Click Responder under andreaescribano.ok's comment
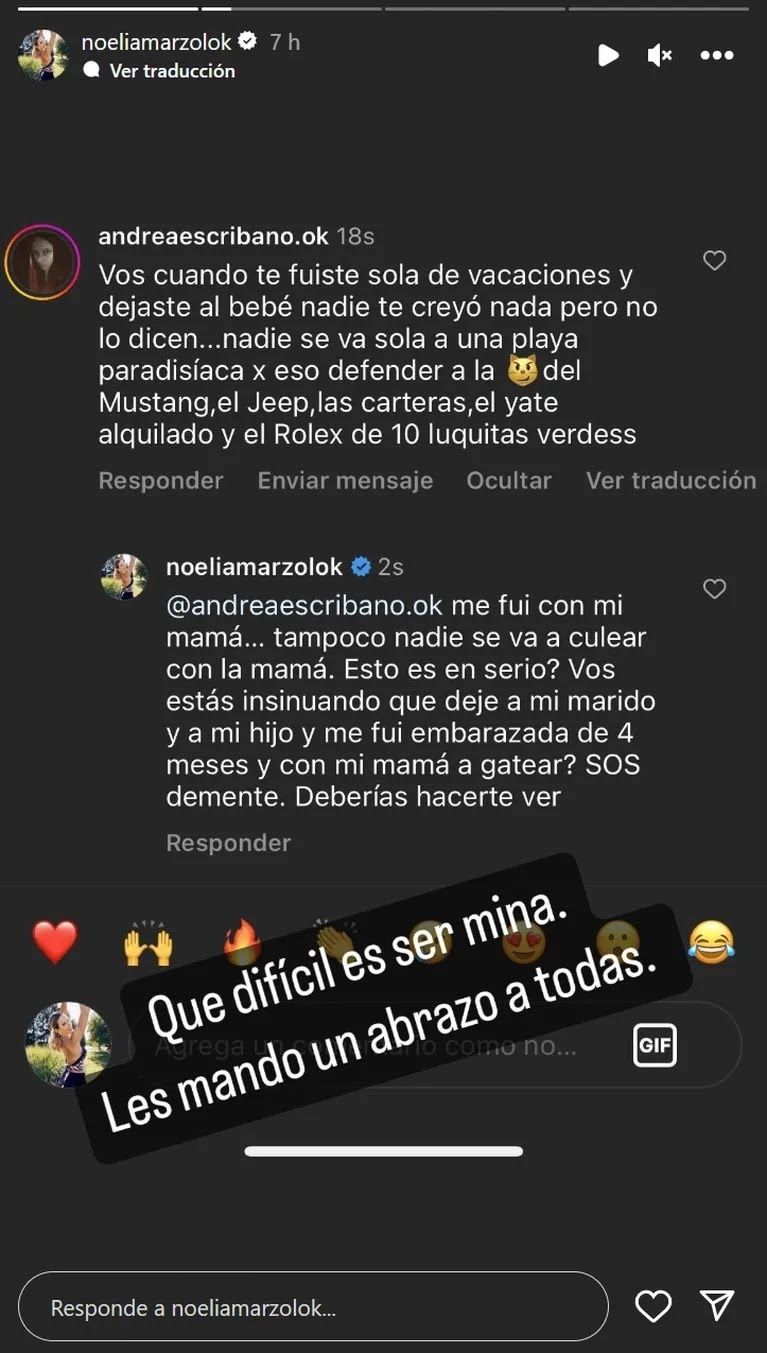 [160, 481]
